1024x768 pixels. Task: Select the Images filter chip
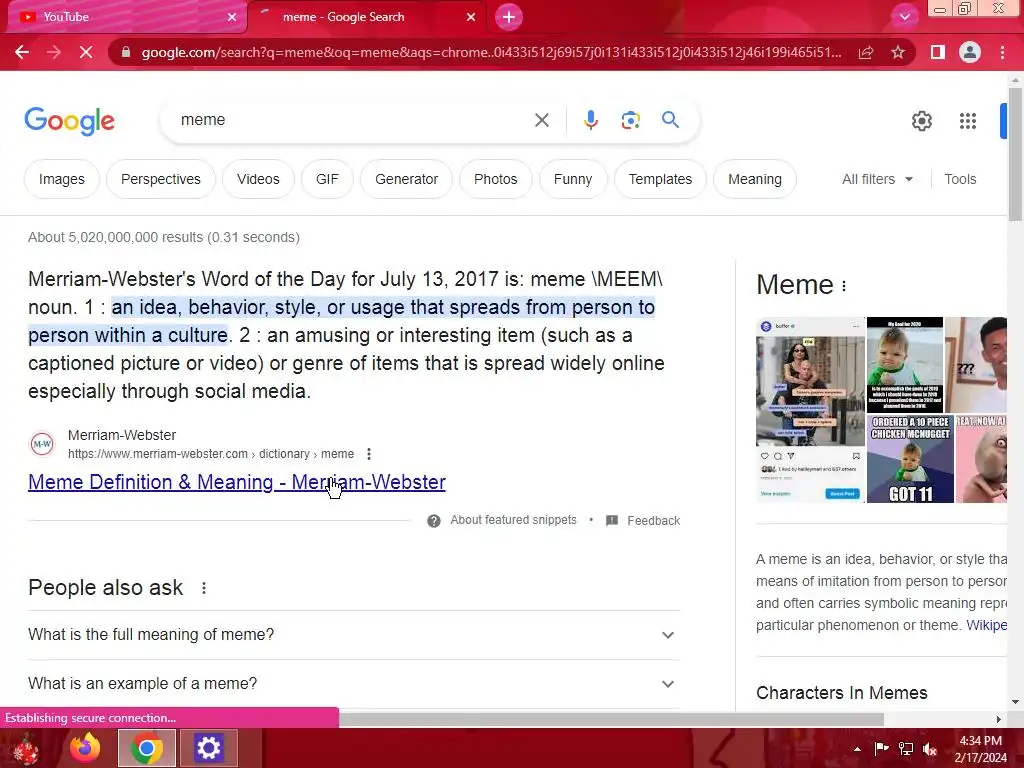[61, 179]
